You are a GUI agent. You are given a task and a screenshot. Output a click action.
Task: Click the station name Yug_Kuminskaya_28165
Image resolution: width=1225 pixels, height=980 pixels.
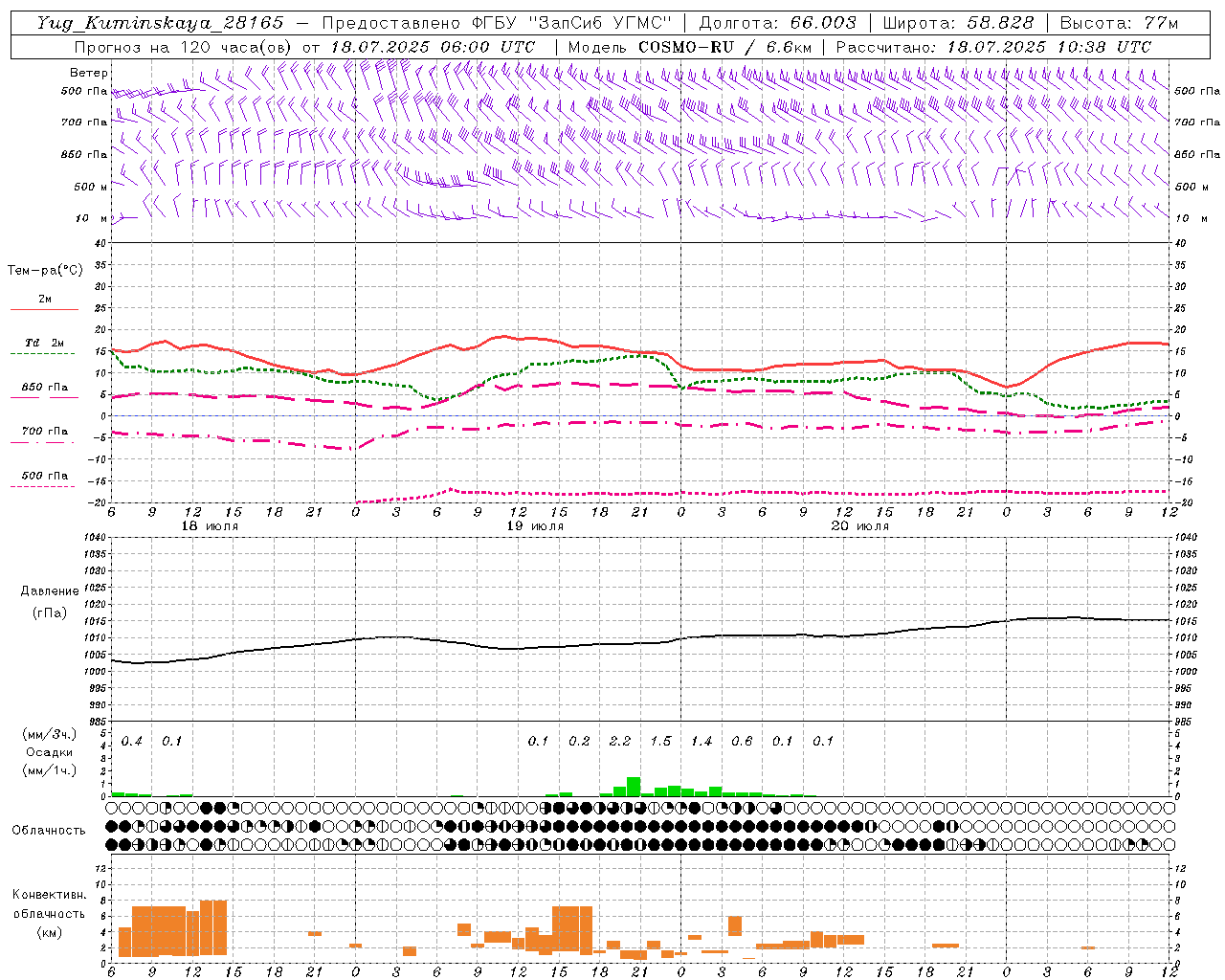pyautogui.click(x=160, y=23)
